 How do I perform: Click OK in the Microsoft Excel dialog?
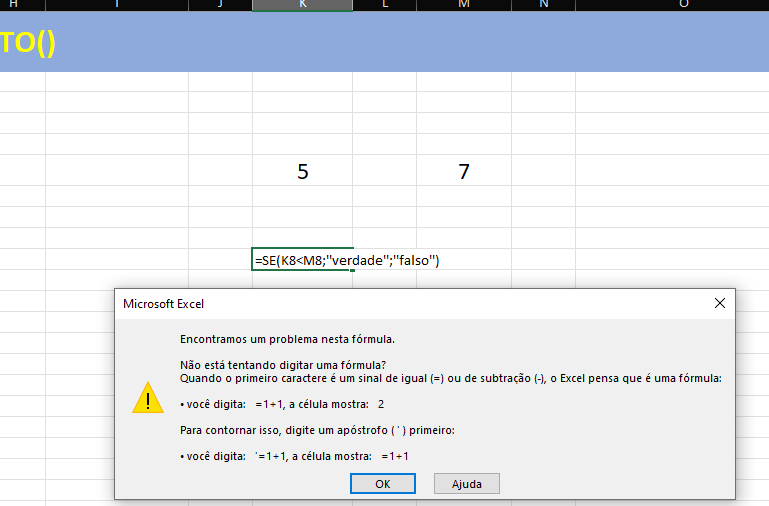tap(383, 484)
